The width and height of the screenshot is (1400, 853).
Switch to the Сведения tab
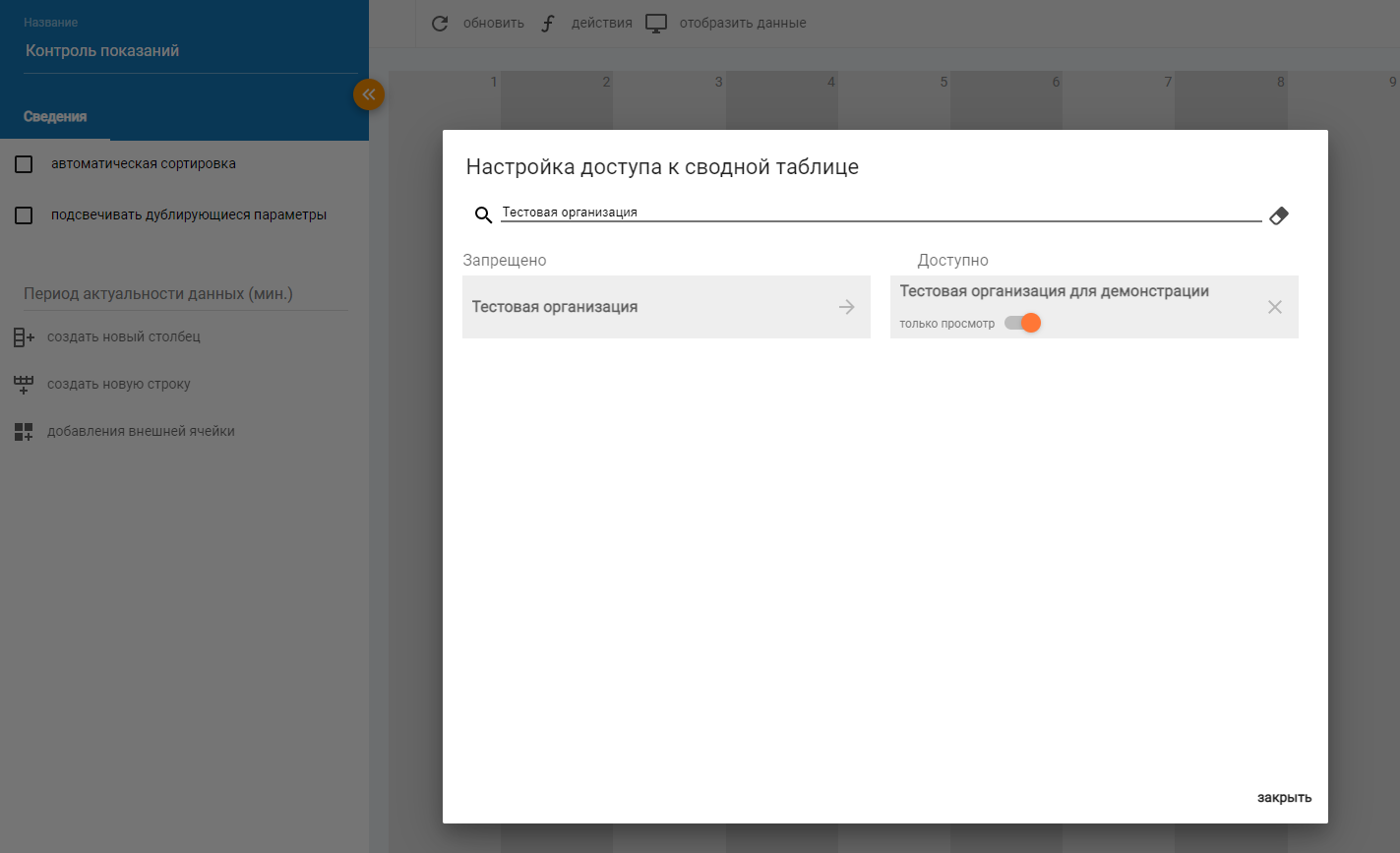55,116
